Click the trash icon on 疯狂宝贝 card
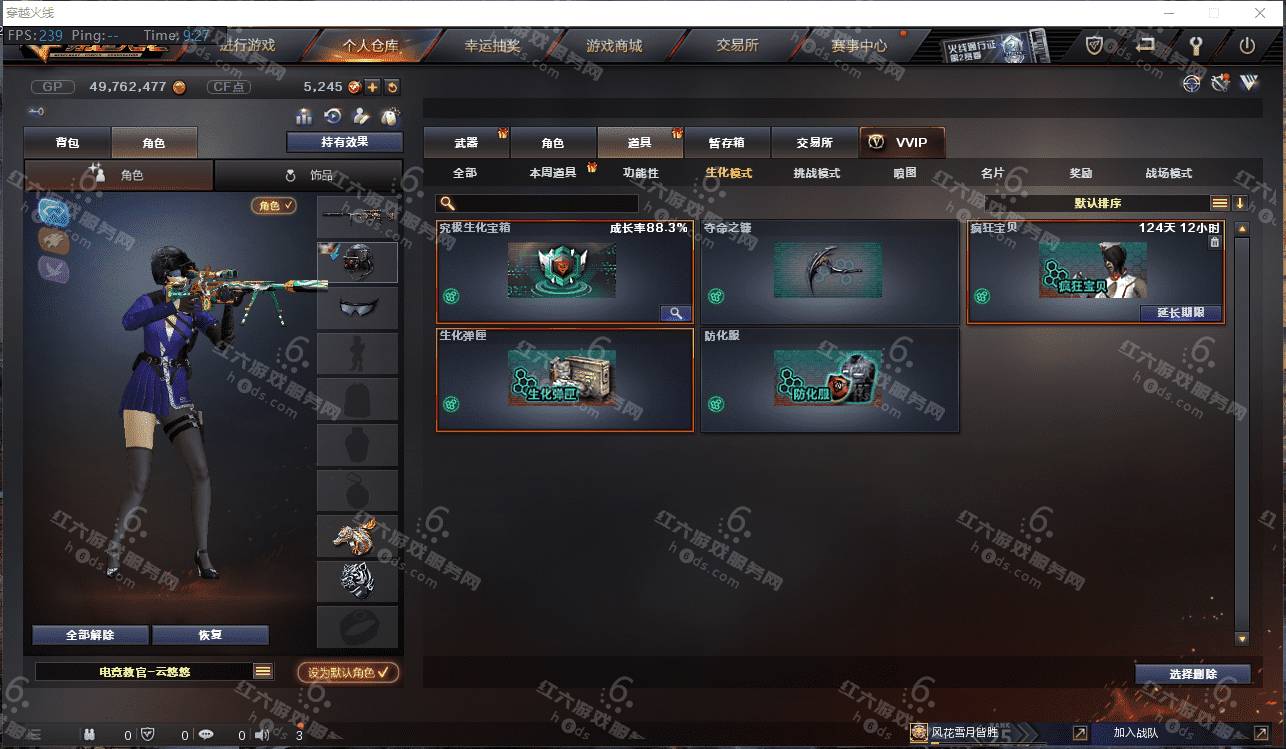The height and width of the screenshot is (749, 1286). coord(1214,242)
